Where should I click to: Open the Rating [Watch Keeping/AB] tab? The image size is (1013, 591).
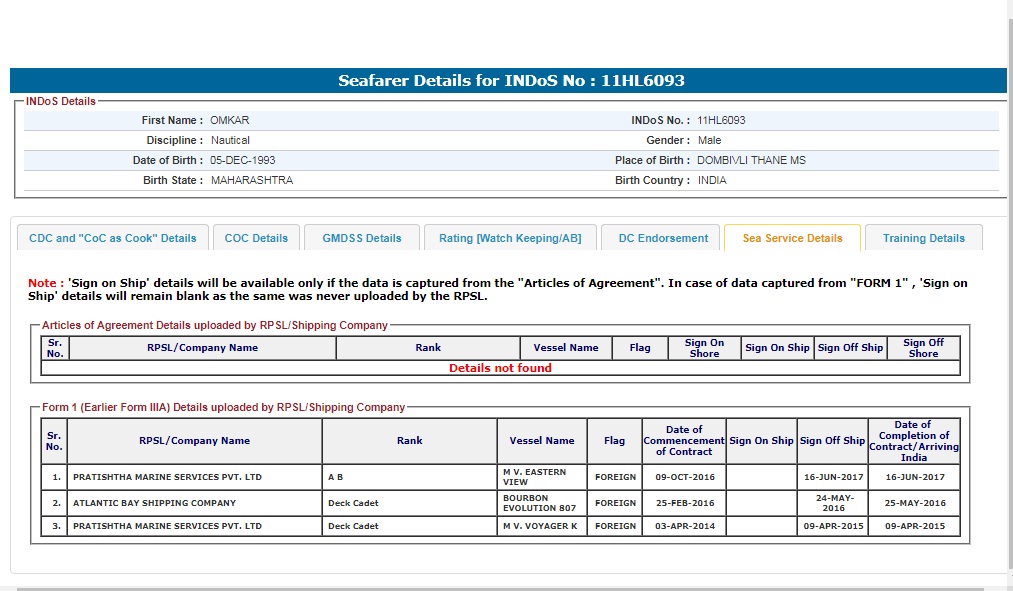tap(510, 238)
